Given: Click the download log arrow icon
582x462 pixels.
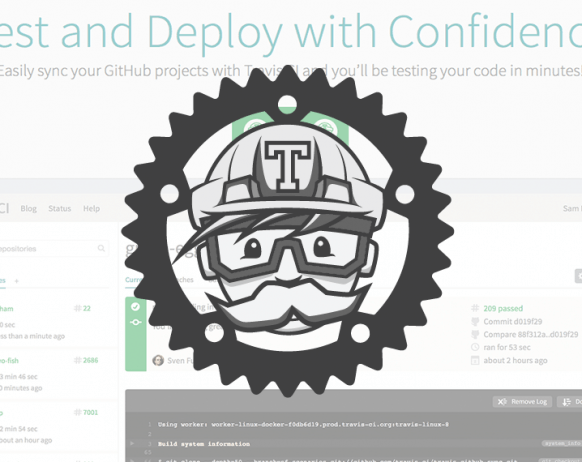Looking at the screenshot, I should pyautogui.click(x=566, y=402).
